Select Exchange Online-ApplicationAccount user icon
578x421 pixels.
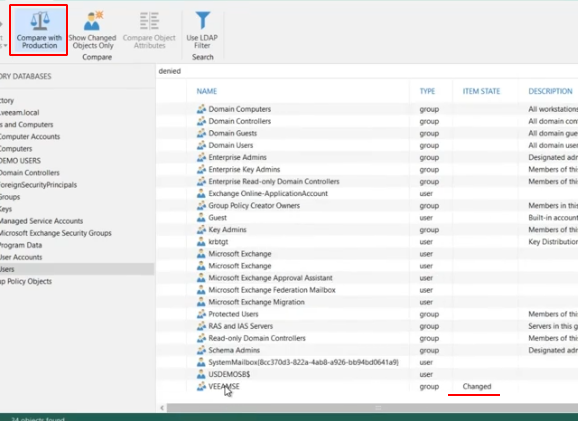click(x=201, y=194)
